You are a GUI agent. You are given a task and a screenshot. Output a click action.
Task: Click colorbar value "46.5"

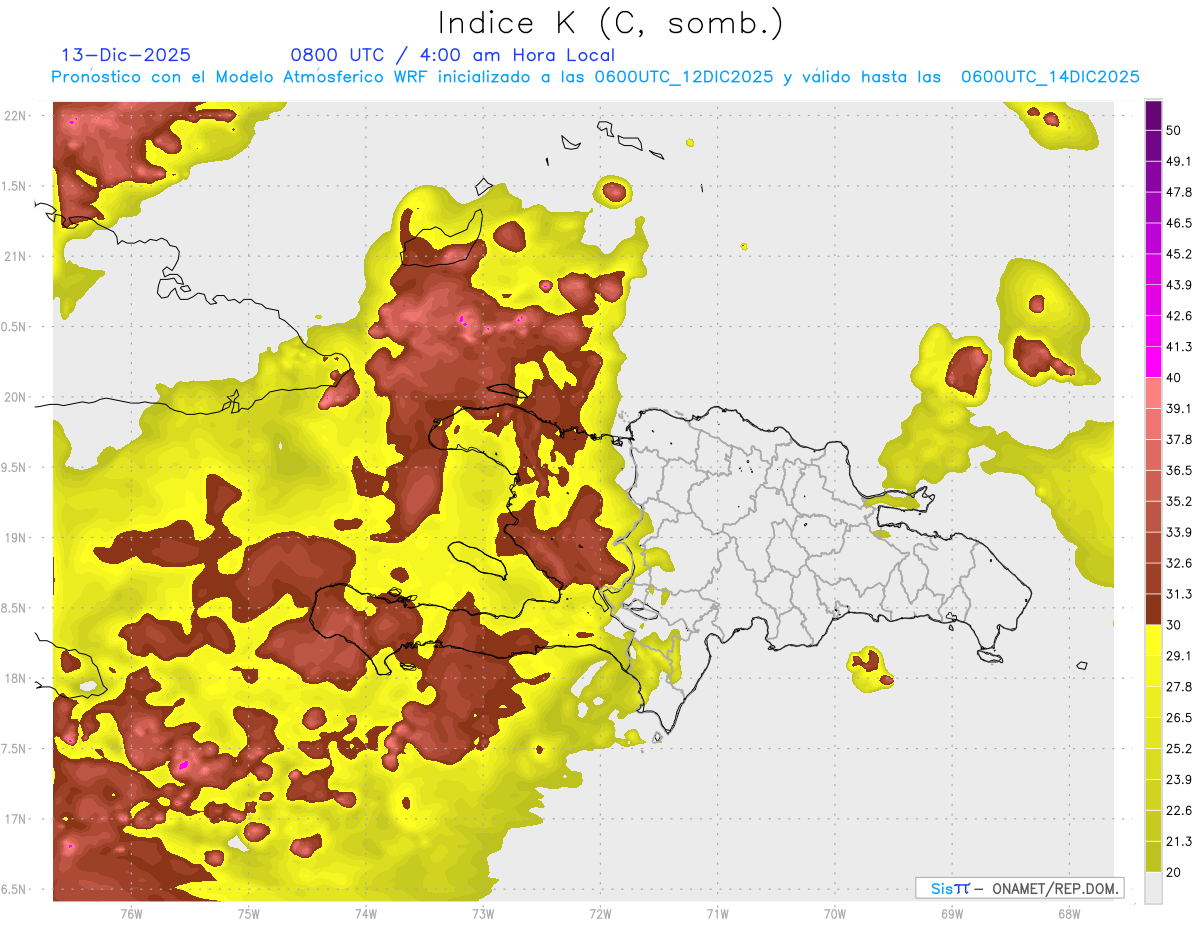[1179, 223]
